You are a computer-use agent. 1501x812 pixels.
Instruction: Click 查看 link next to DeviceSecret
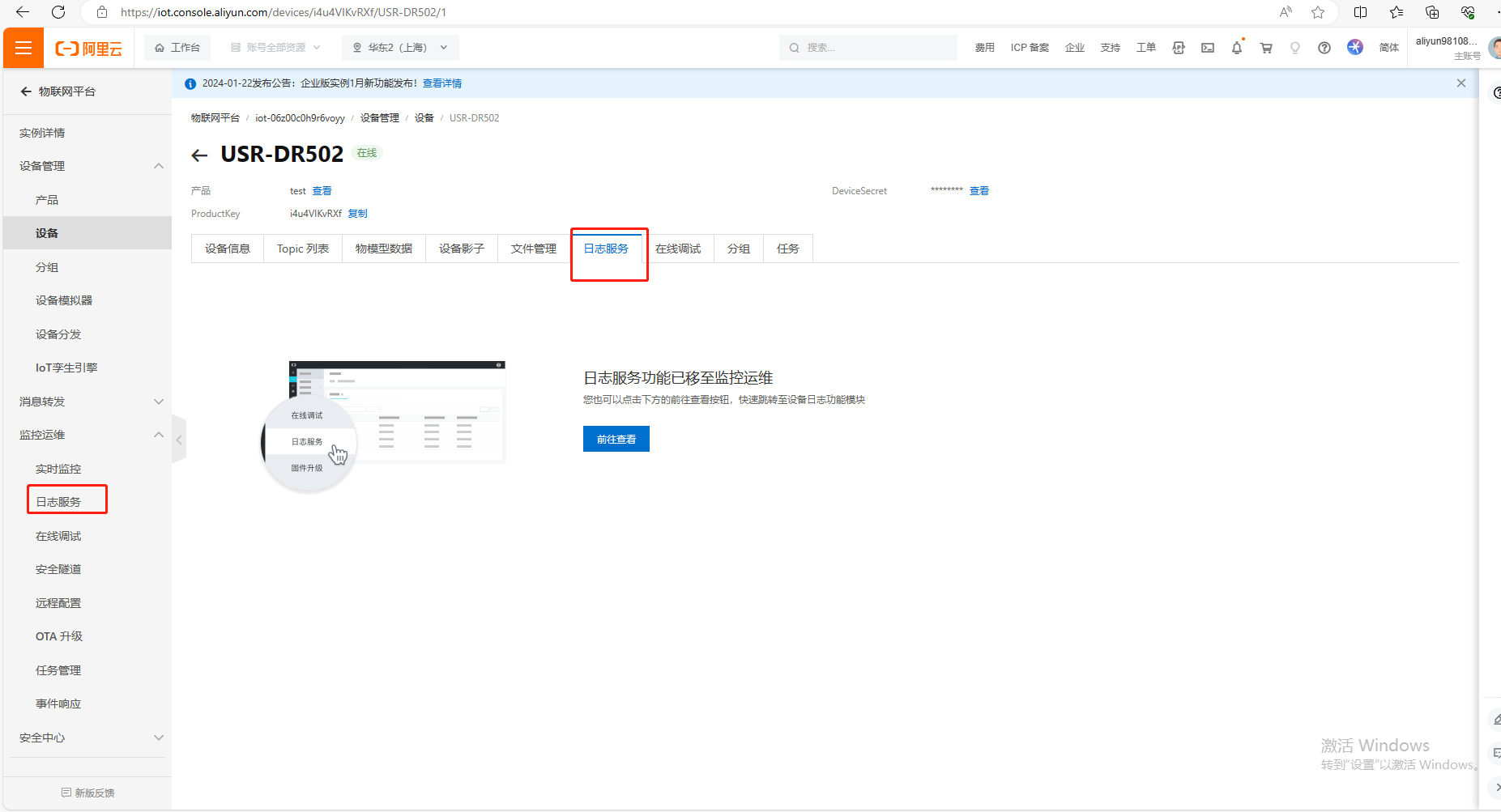(979, 191)
